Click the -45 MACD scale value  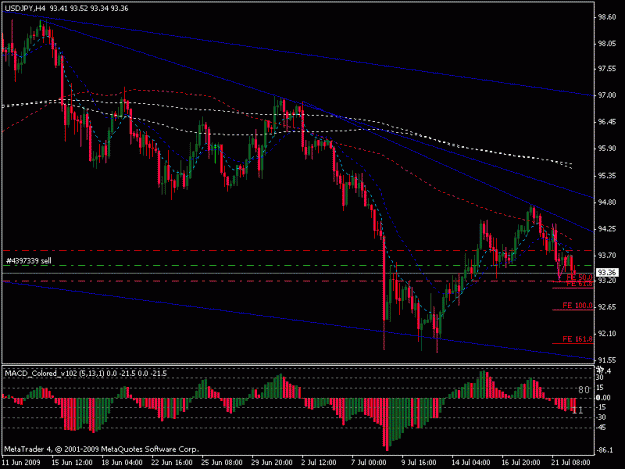602,428
